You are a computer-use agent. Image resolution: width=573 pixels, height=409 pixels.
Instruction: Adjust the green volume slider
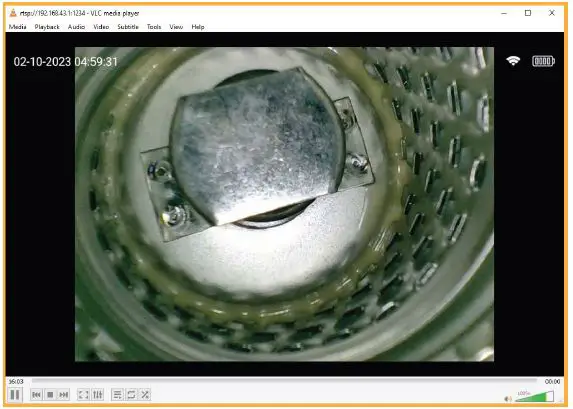point(535,396)
